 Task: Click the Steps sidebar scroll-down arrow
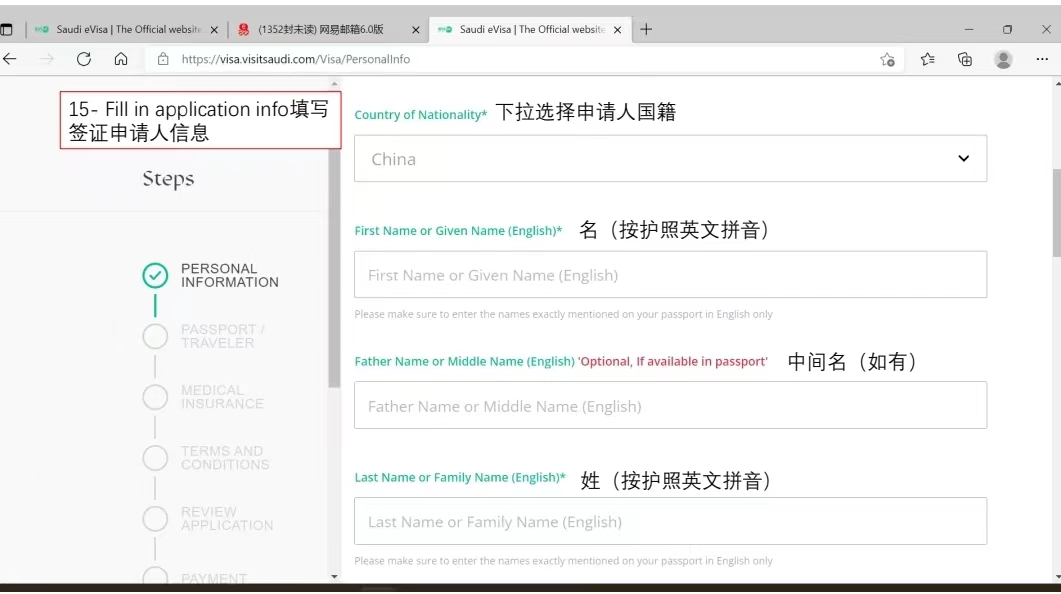tap(334, 577)
